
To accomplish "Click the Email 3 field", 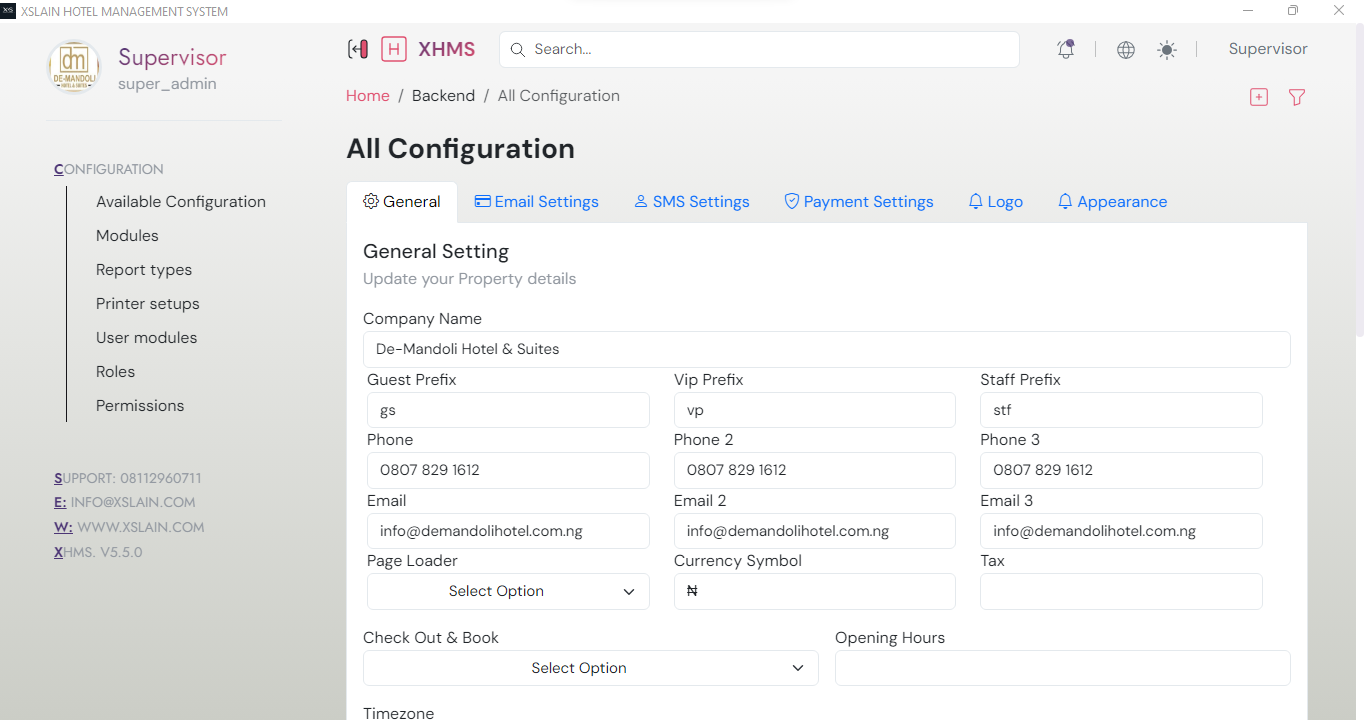I will [1121, 531].
